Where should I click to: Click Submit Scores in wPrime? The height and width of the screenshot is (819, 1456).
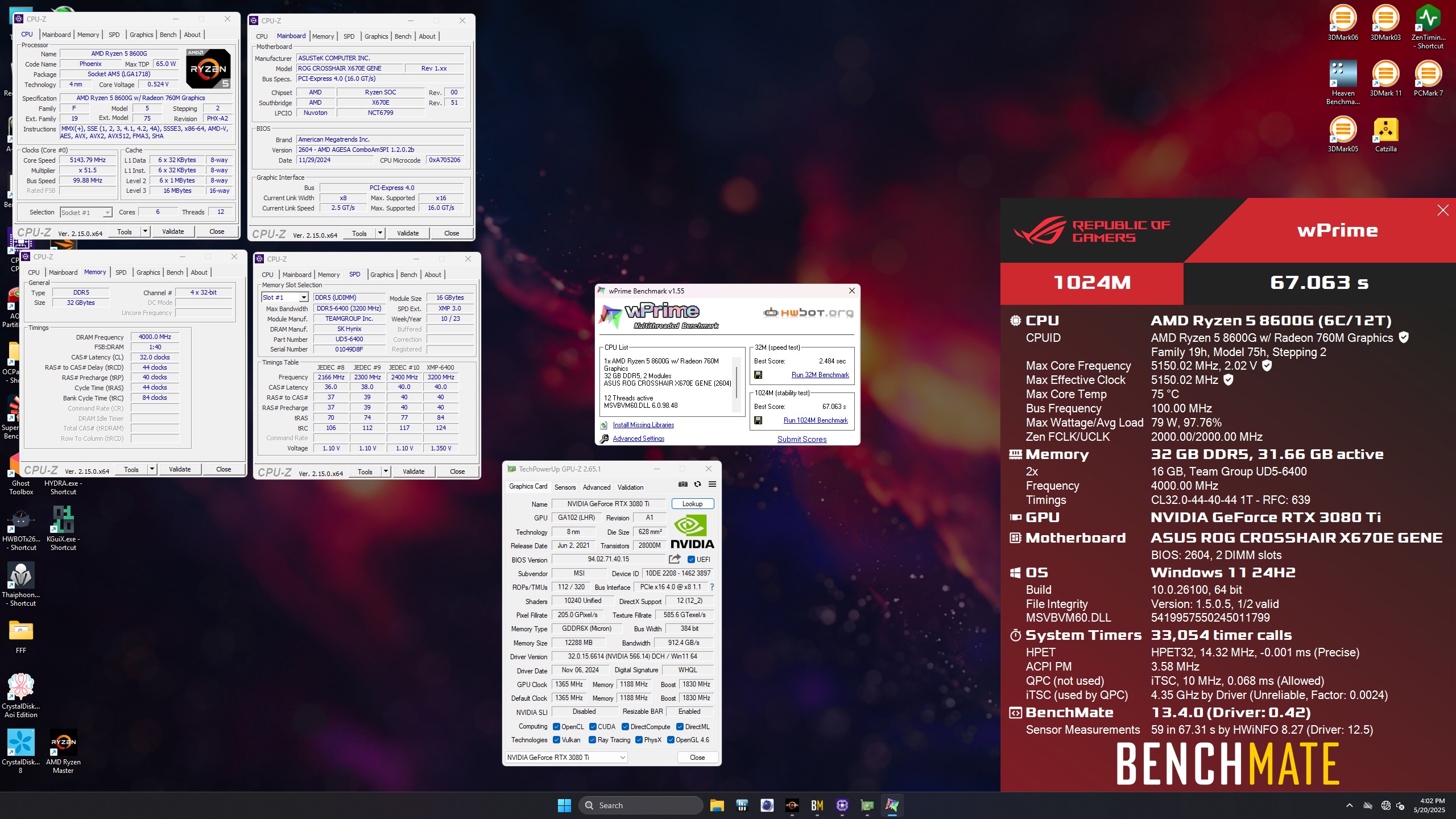coord(802,439)
